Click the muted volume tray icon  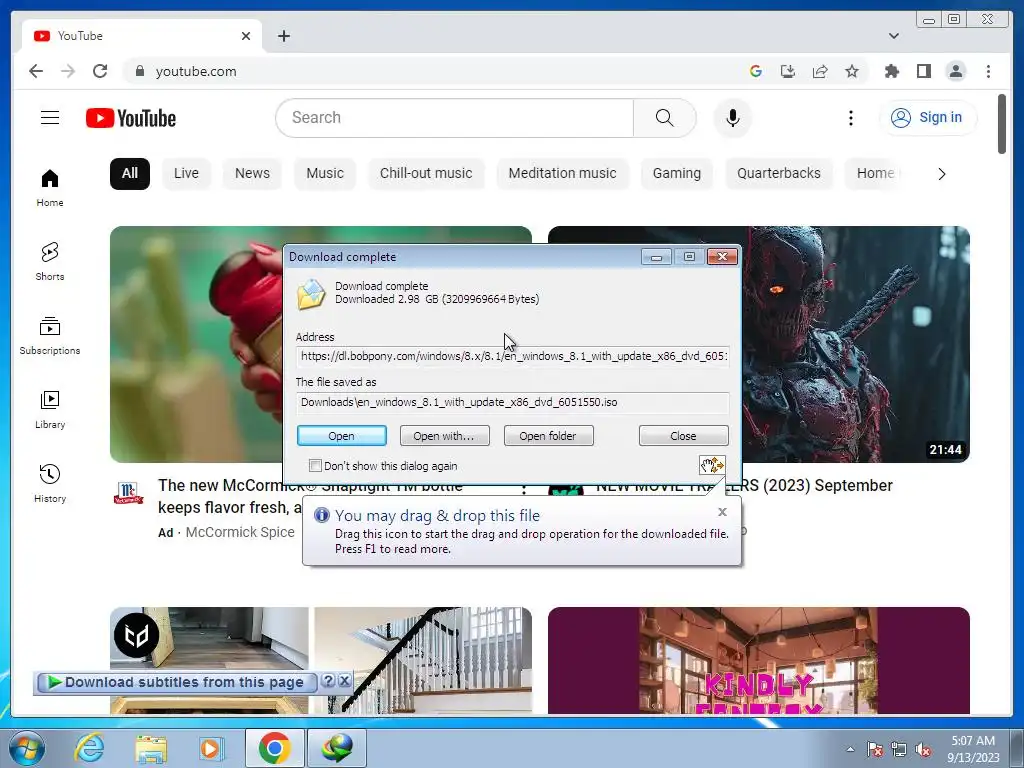click(x=923, y=749)
